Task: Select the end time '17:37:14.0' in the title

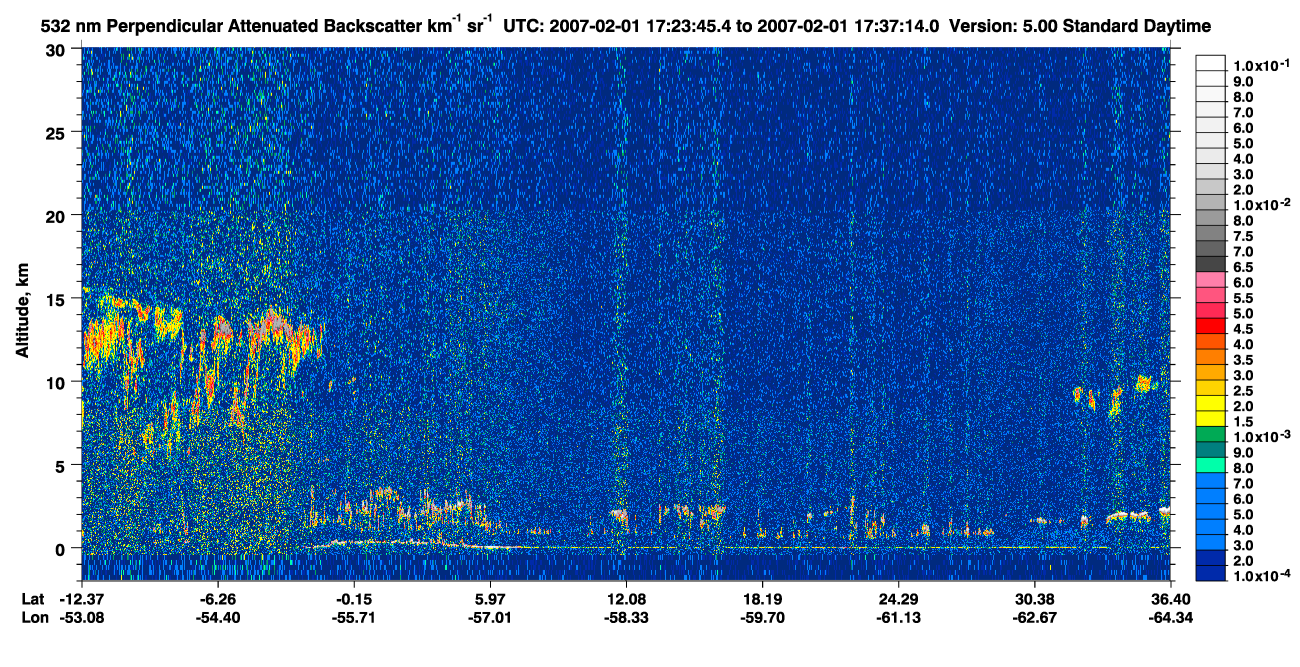Action: [898, 24]
